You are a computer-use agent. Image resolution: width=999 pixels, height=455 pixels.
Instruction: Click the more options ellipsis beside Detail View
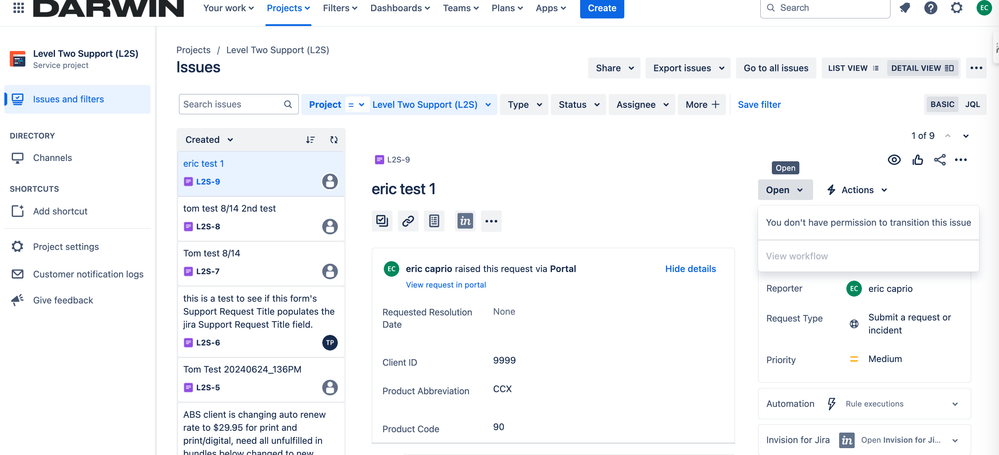coord(976,68)
